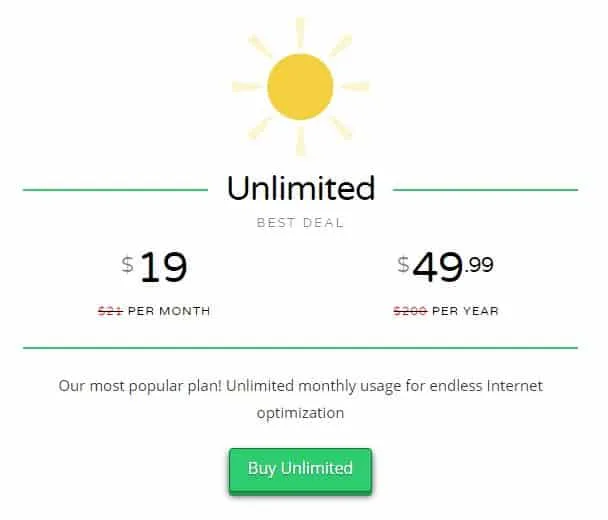Select the Unlimited plan heading
The image size is (608, 520).
tap(301, 188)
